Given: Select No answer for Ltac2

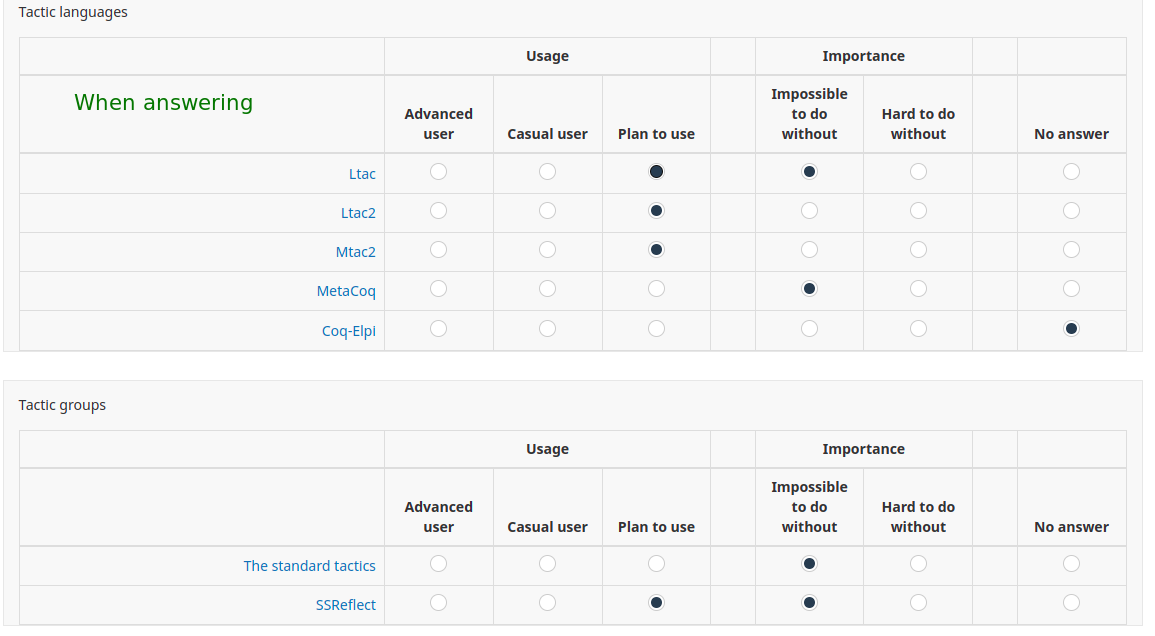Looking at the screenshot, I should (x=1071, y=211).
